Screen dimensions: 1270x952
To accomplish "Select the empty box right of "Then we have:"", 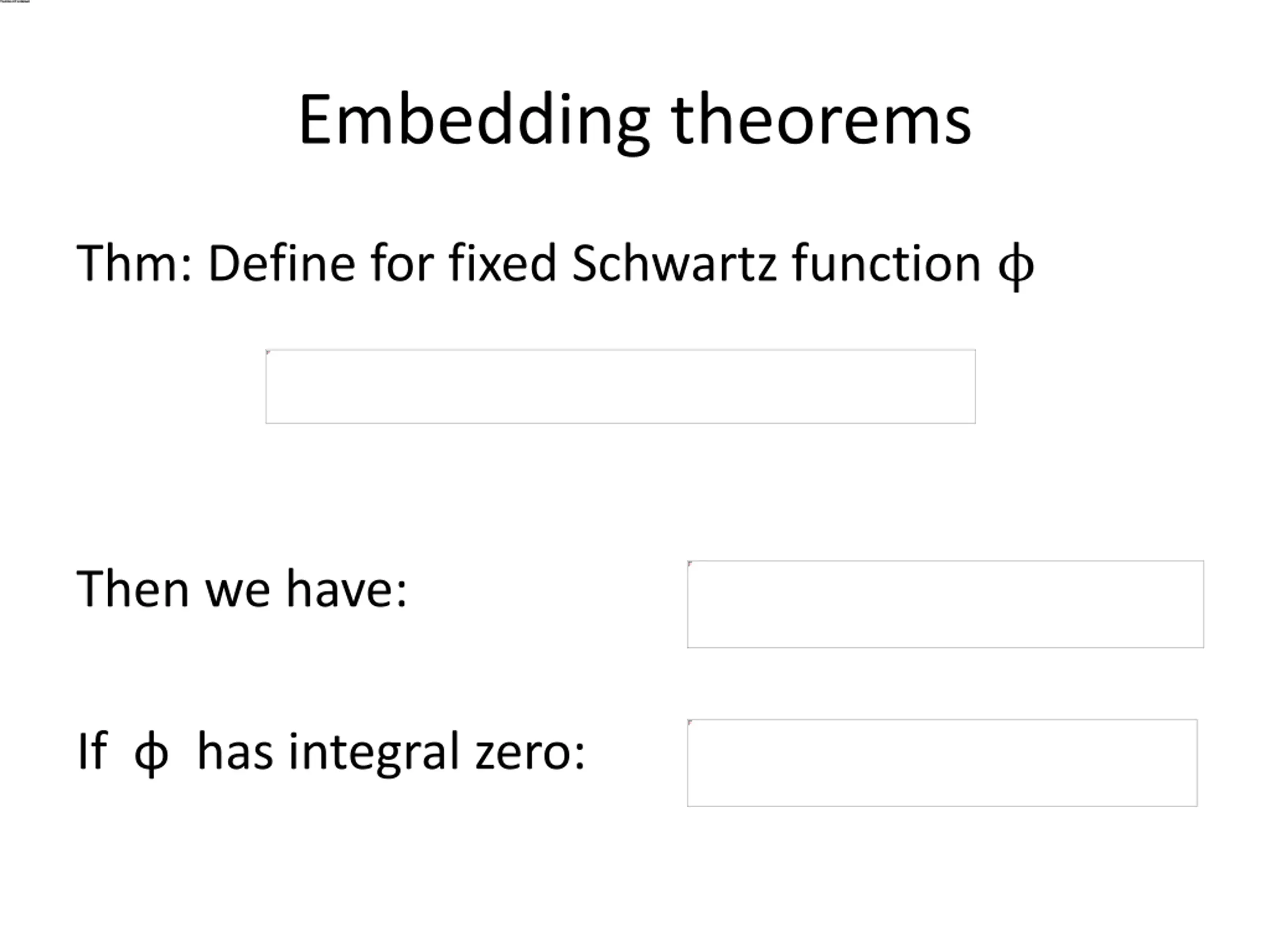I will (945, 604).
